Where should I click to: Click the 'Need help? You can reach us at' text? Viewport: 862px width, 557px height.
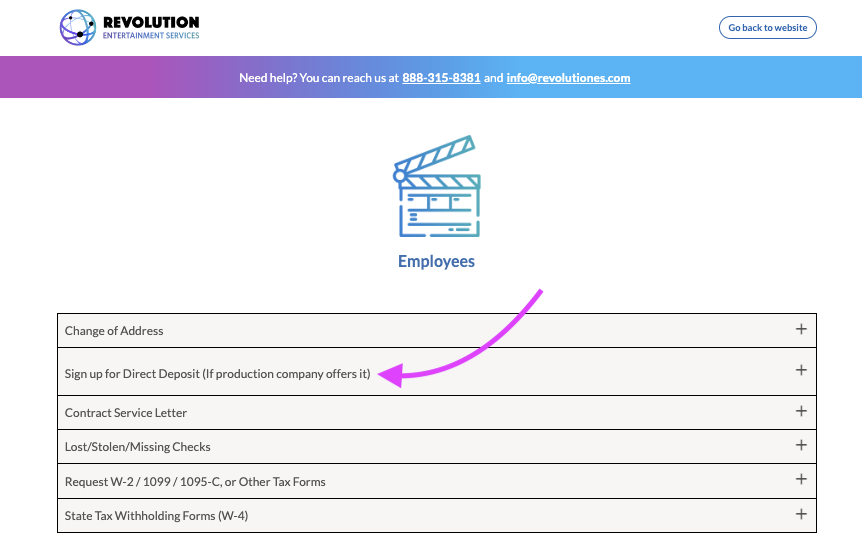pyautogui.click(x=318, y=78)
